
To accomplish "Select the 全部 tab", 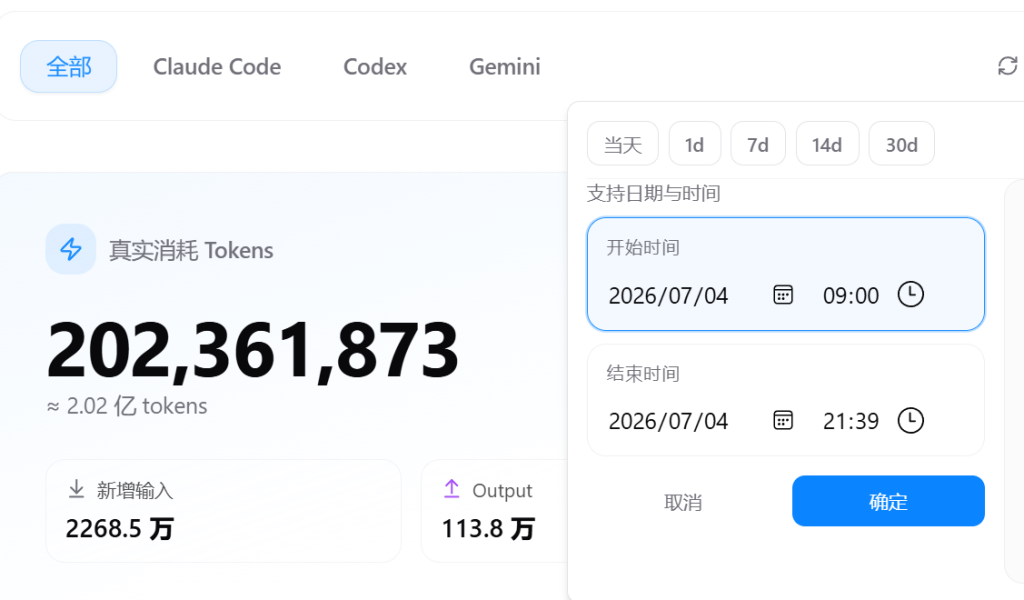I will (69, 67).
